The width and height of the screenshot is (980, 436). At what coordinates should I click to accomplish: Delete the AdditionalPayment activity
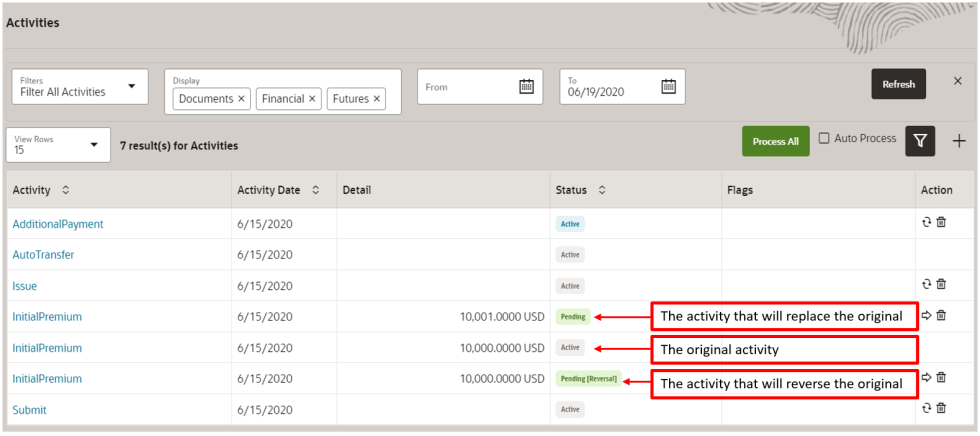click(x=941, y=222)
